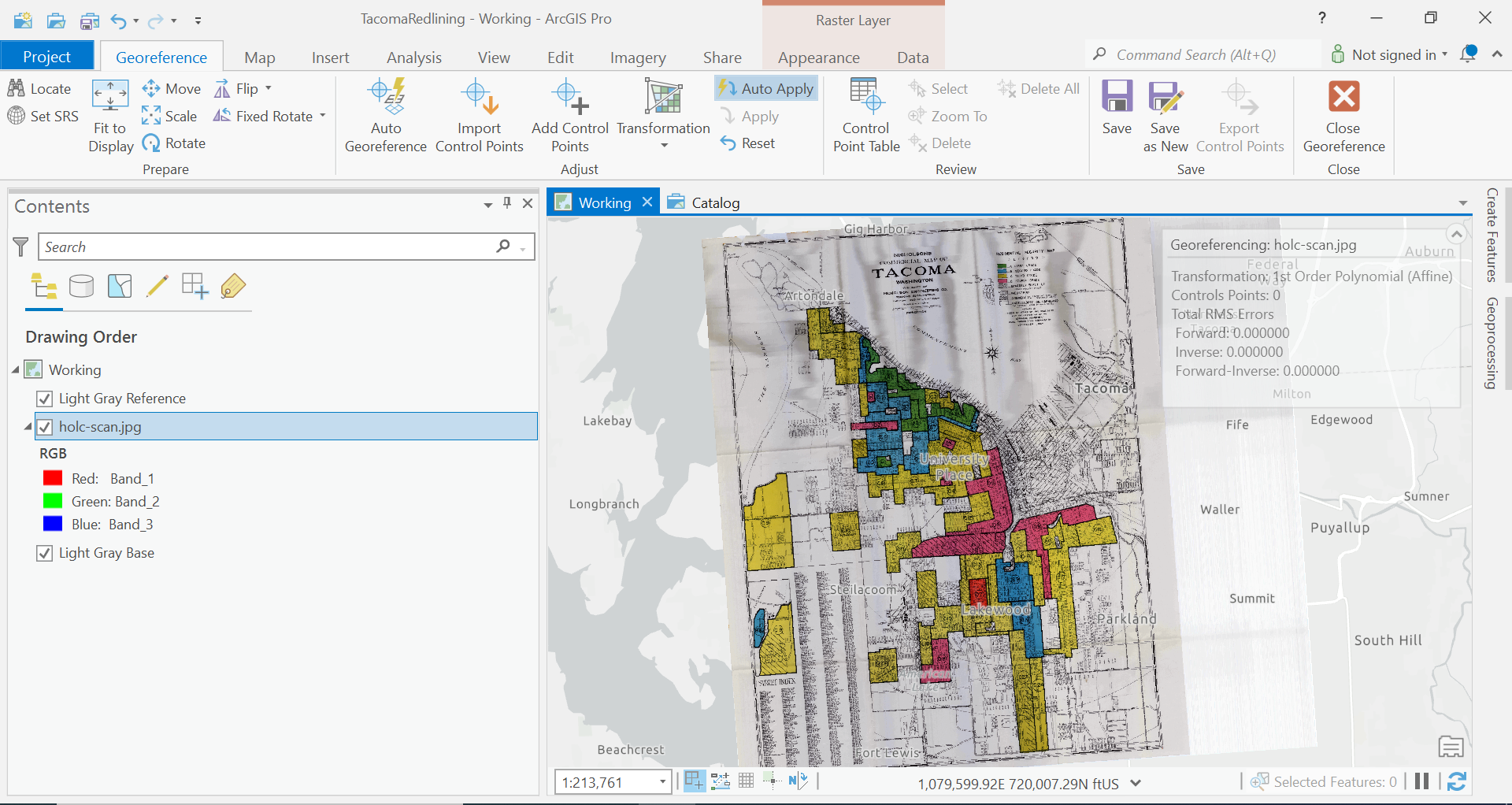Switch to the Appearance tab
The width and height of the screenshot is (1512, 805).
click(x=819, y=57)
